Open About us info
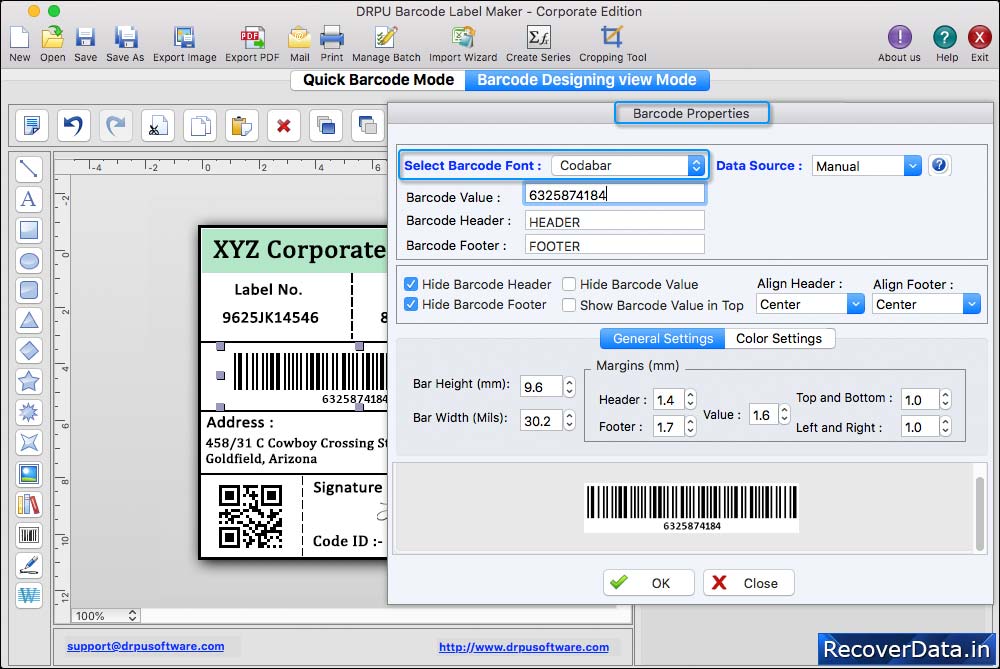Viewport: 1000px width, 669px height. pyautogui.click(x=899, y=37)
